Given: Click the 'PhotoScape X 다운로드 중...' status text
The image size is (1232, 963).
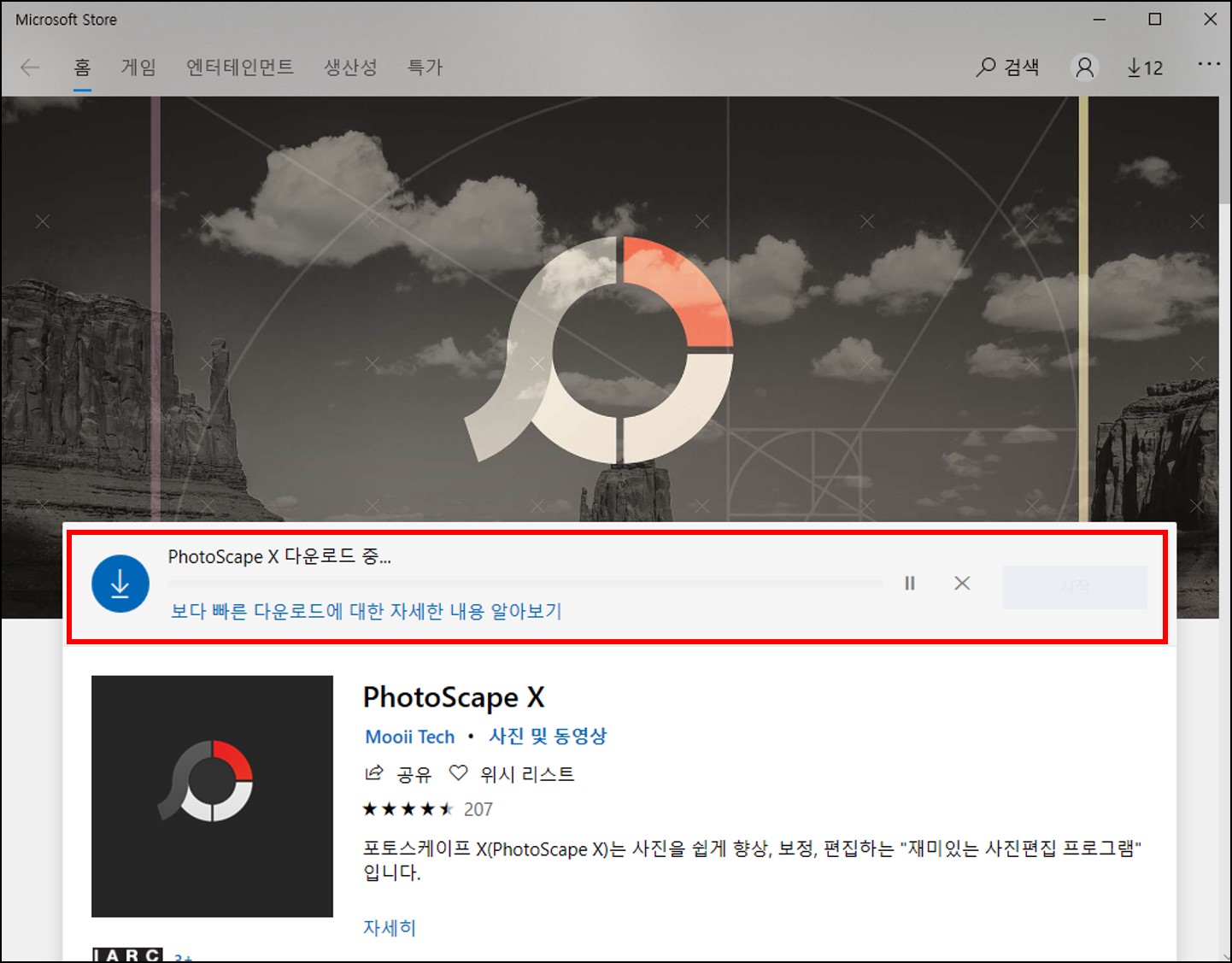Looking at the screenshot, I should coord(279,556).
